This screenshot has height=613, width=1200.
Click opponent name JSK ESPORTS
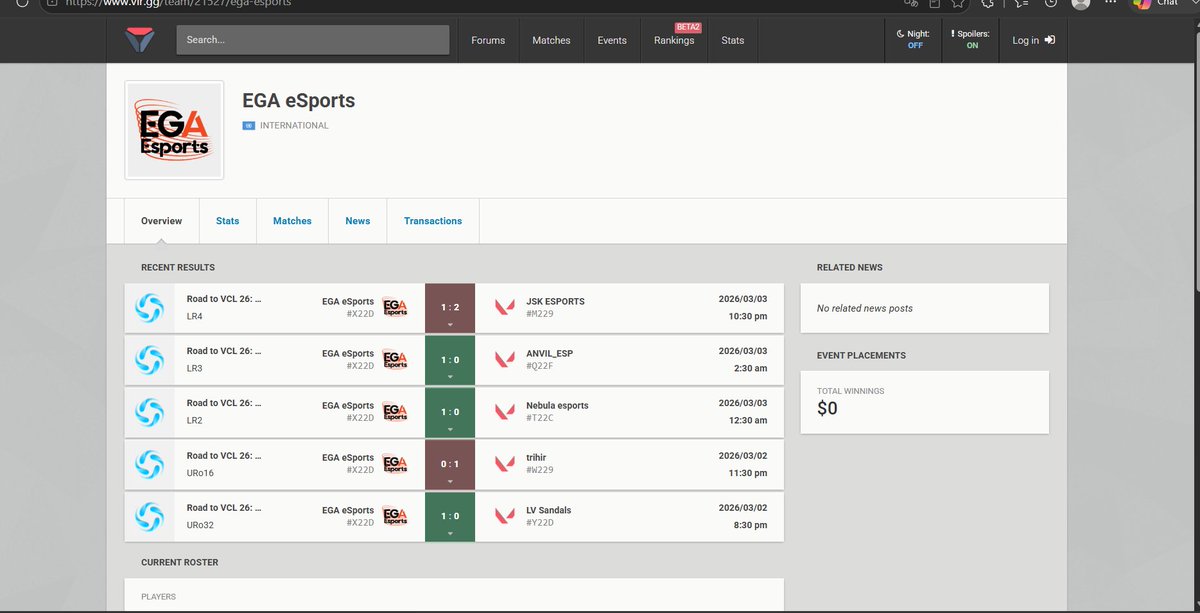point(555,301)
